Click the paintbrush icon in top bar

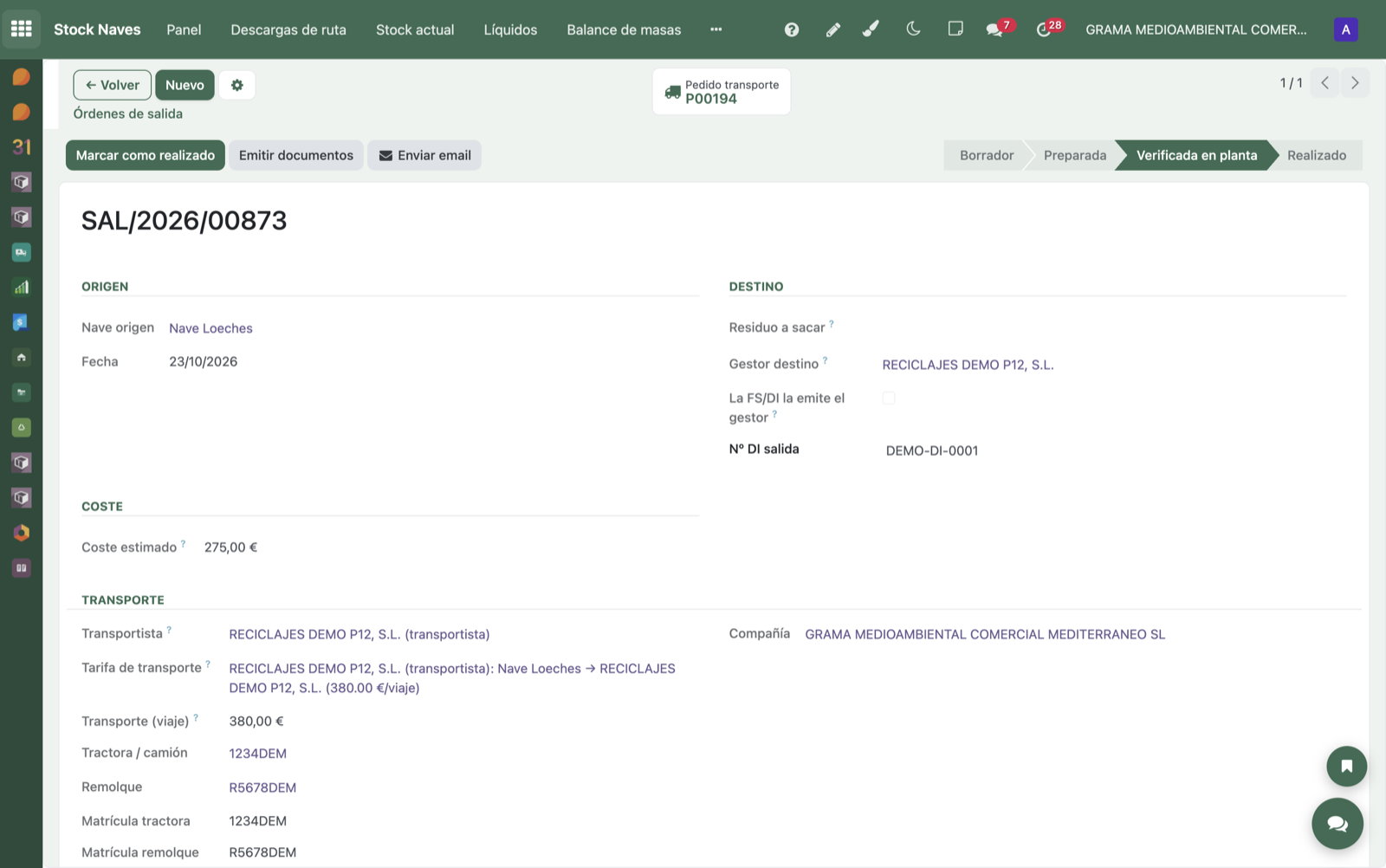[871, 29]
